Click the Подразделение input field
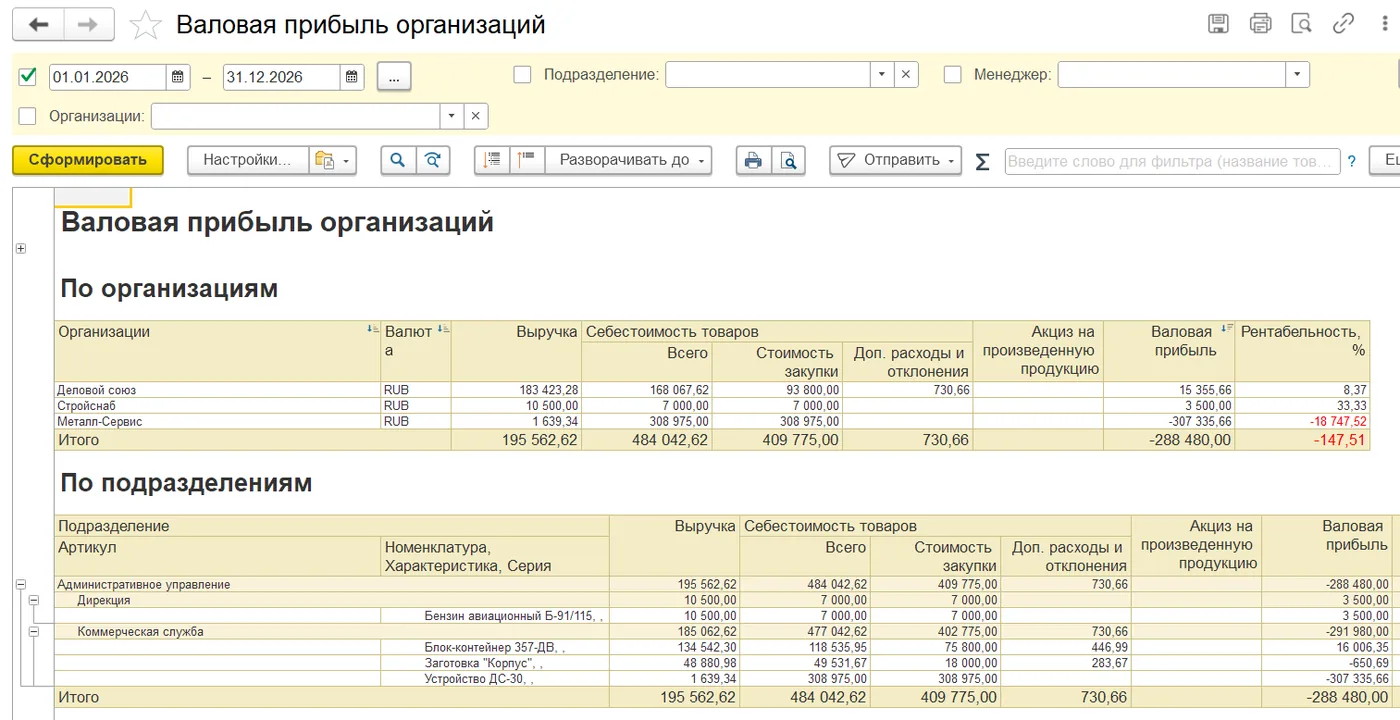1400x720 pixels. click(768, 75)
